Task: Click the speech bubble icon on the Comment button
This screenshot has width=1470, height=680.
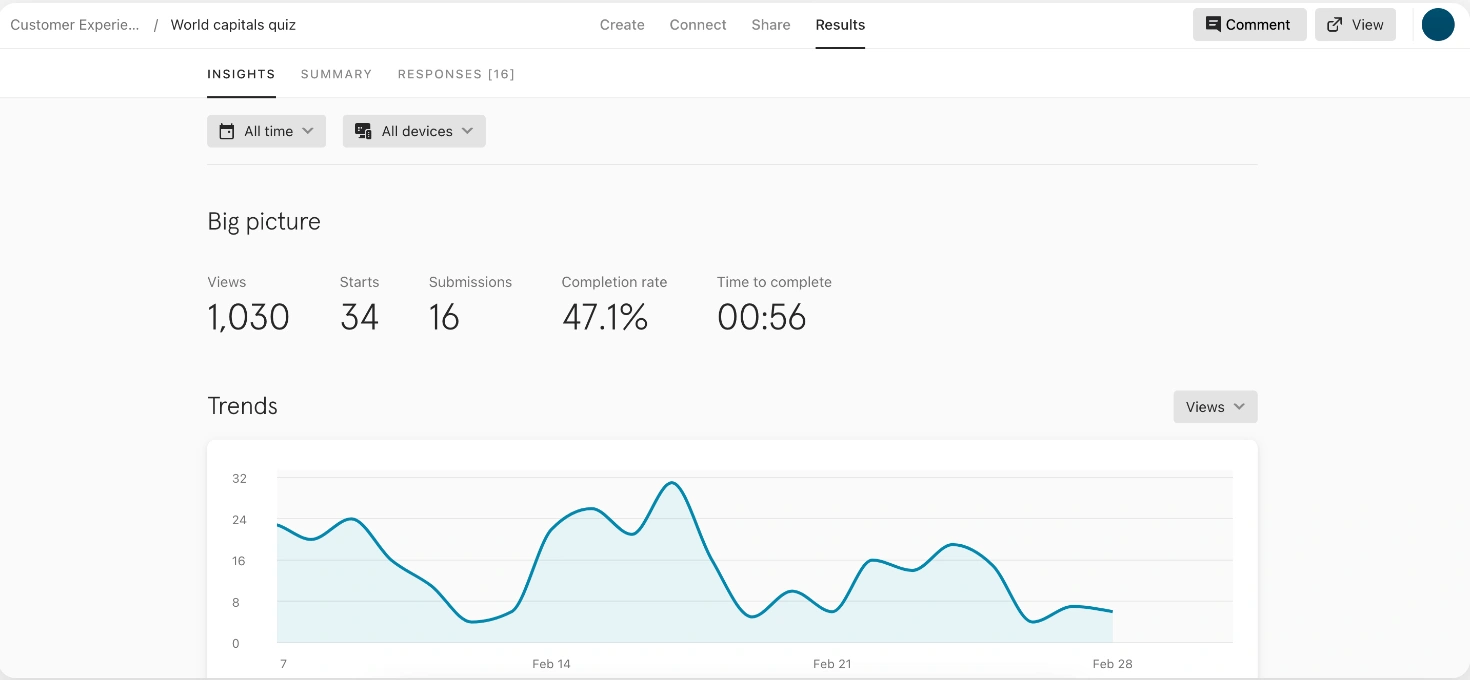Action: click(1214, 24)
